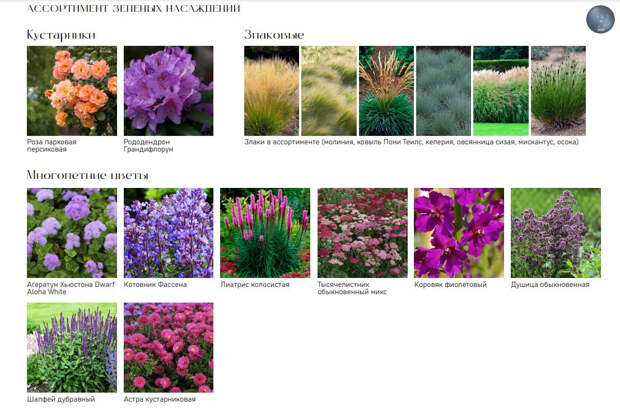Select the first golden grass image

[272, 91]
